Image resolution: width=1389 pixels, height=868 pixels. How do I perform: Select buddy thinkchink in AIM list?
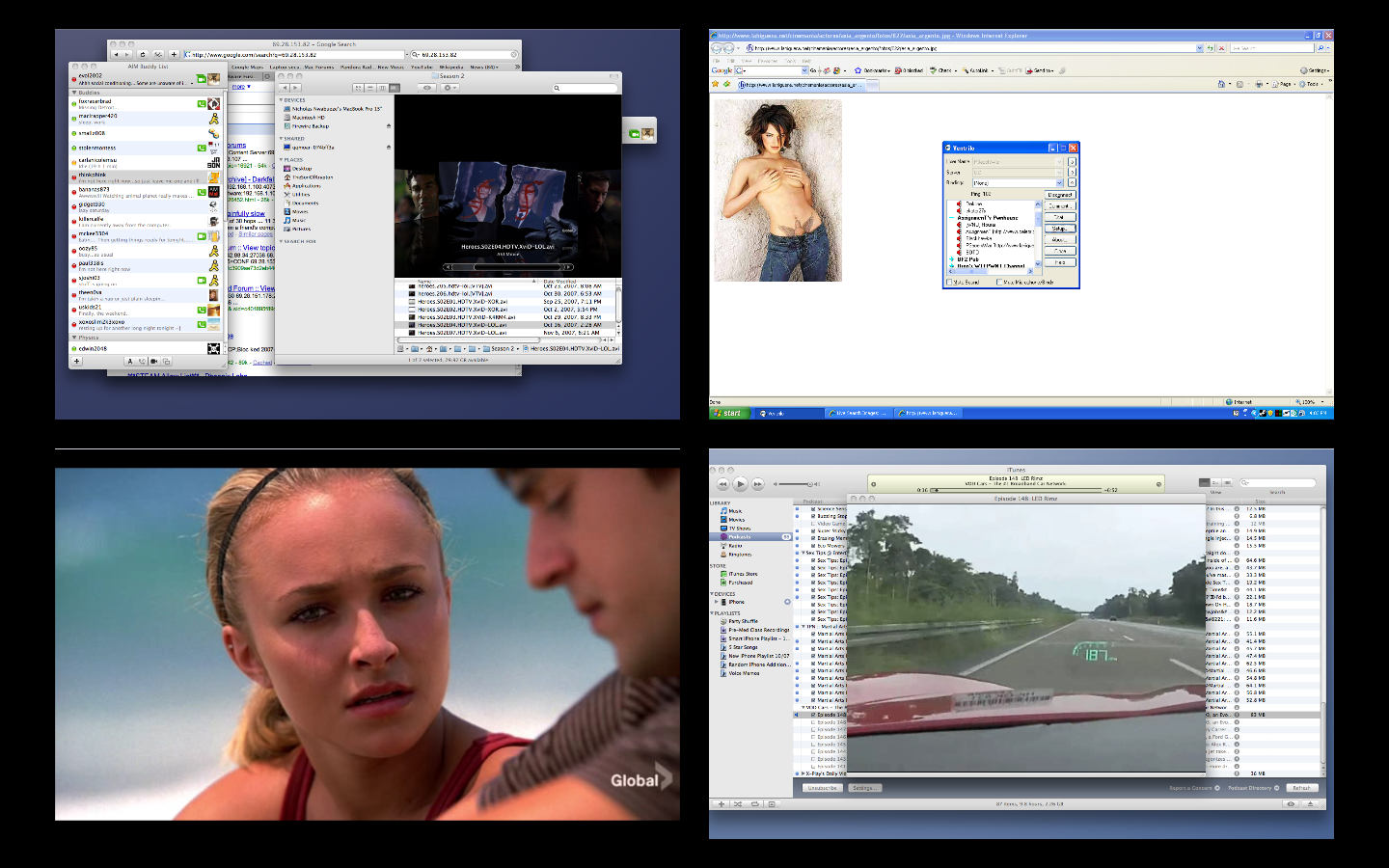tap(147, 176)
